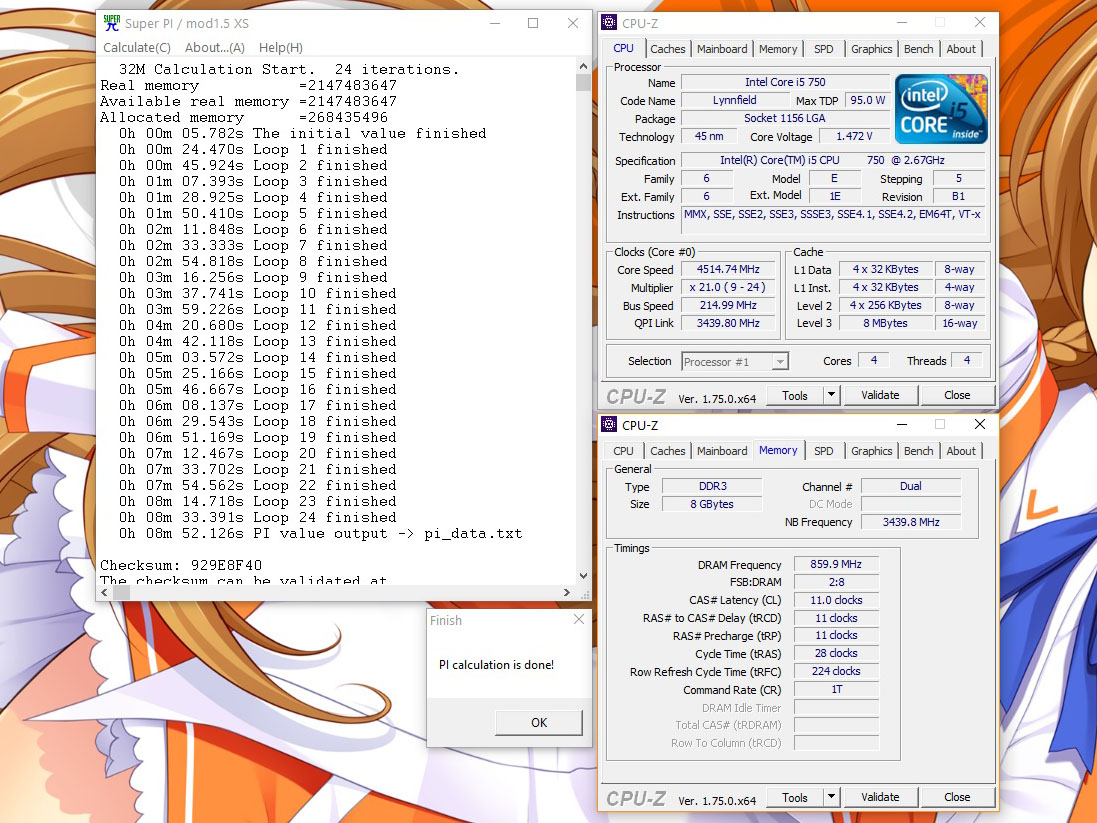1097x823 pixels.
Task: Click Close button in upper CPU-Z
Action: click(956, 395)
